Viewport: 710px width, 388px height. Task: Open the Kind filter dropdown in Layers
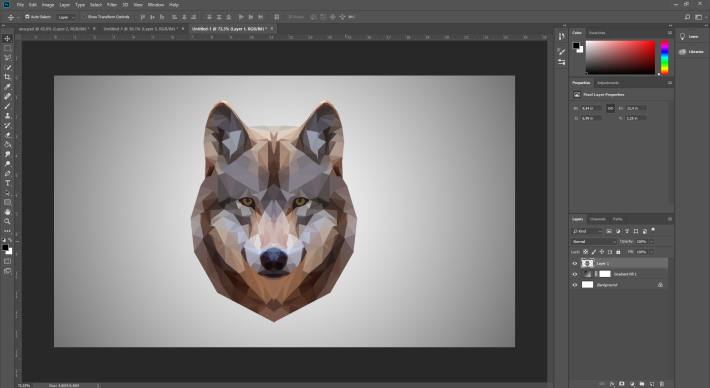coord(587,231)
